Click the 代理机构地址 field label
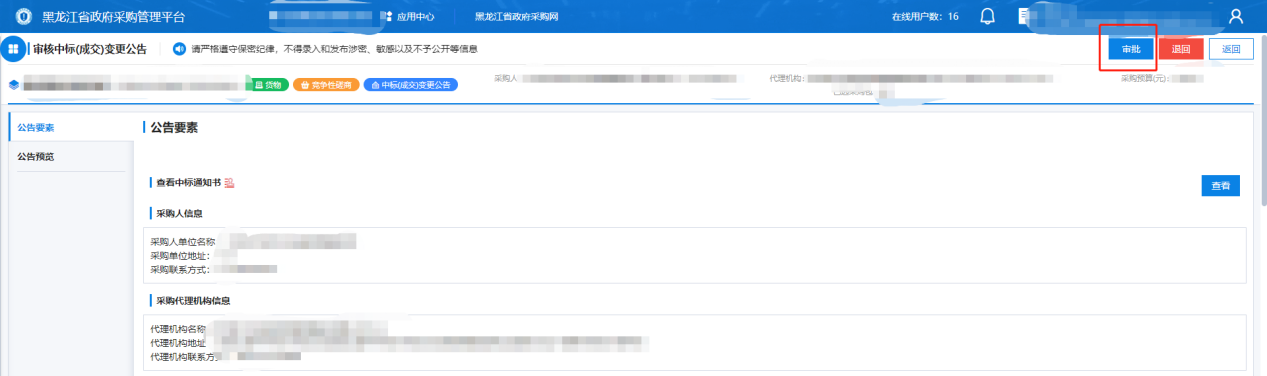1267x376 pixels. 178,343
